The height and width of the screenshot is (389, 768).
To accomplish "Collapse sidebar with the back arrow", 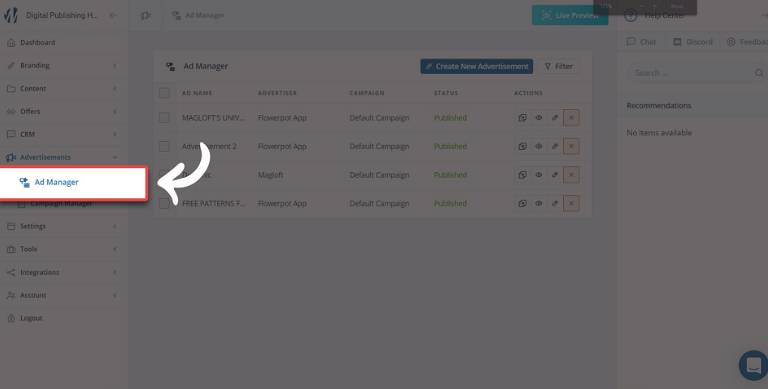I will (x=113, y=16).
